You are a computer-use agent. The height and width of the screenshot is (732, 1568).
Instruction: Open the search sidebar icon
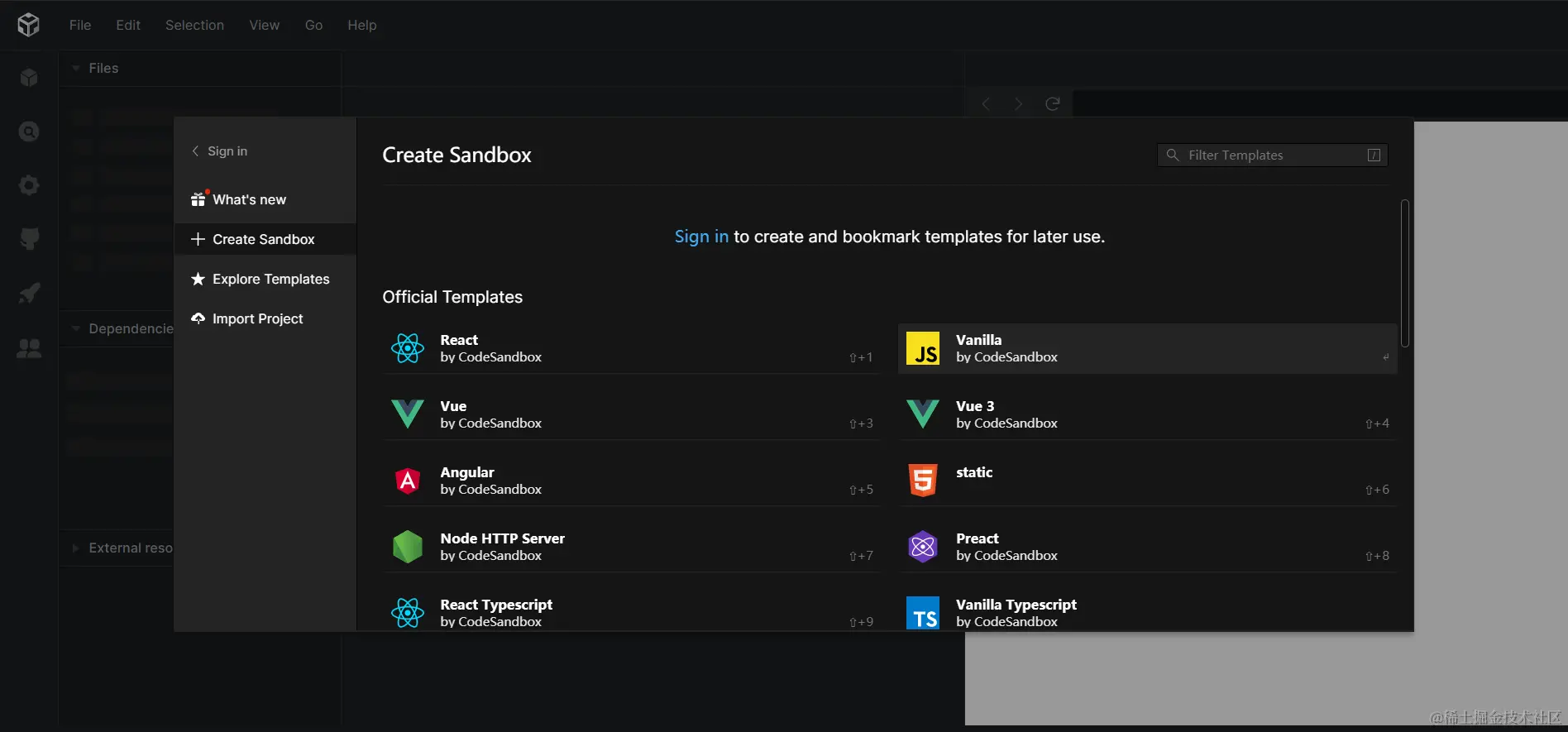29,132
